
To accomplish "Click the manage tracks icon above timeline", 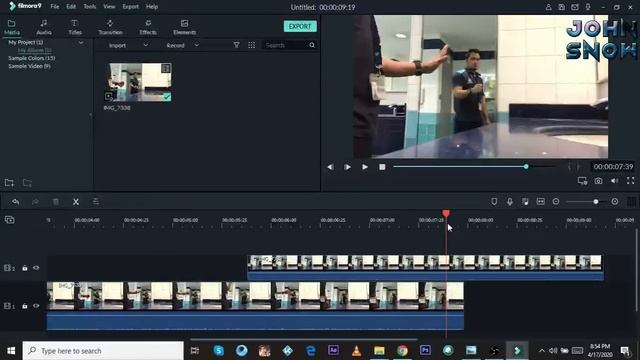I will [x=9, y=220].
